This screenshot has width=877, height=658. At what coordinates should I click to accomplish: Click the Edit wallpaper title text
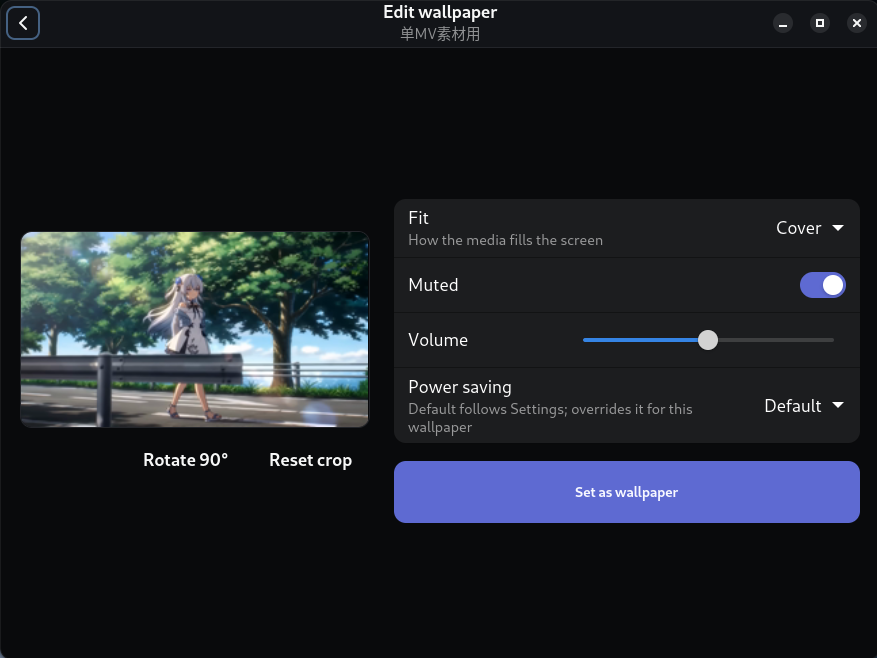pos(440,12)
